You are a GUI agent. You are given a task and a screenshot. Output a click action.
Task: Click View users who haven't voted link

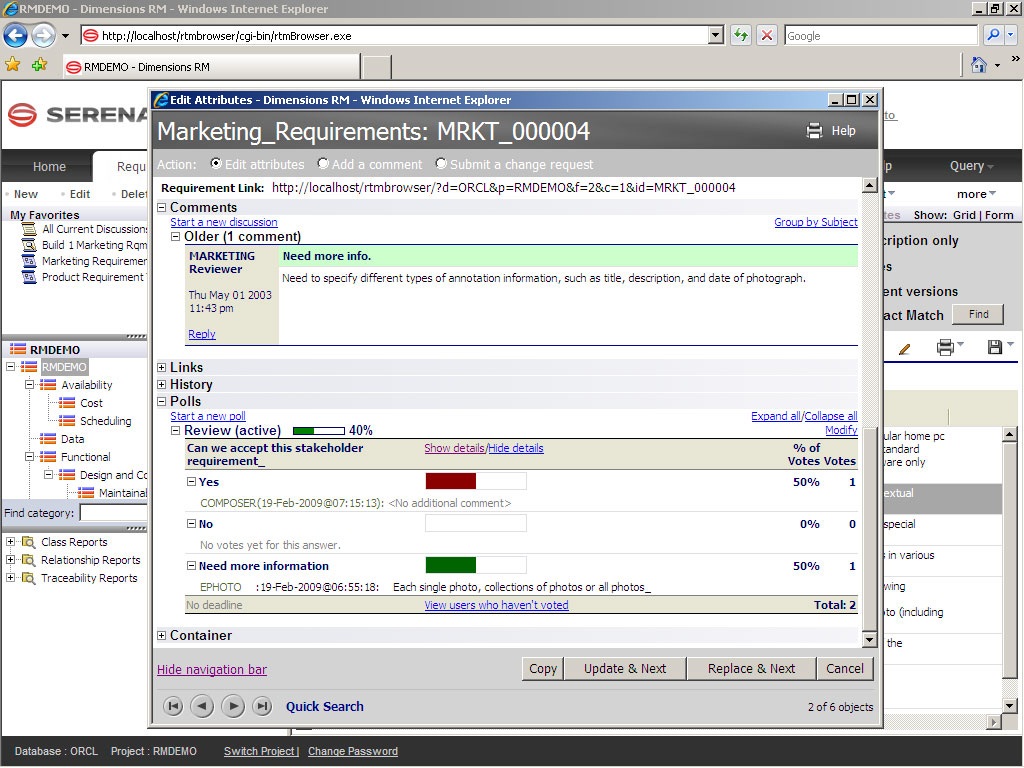click(x=496, y=605)
